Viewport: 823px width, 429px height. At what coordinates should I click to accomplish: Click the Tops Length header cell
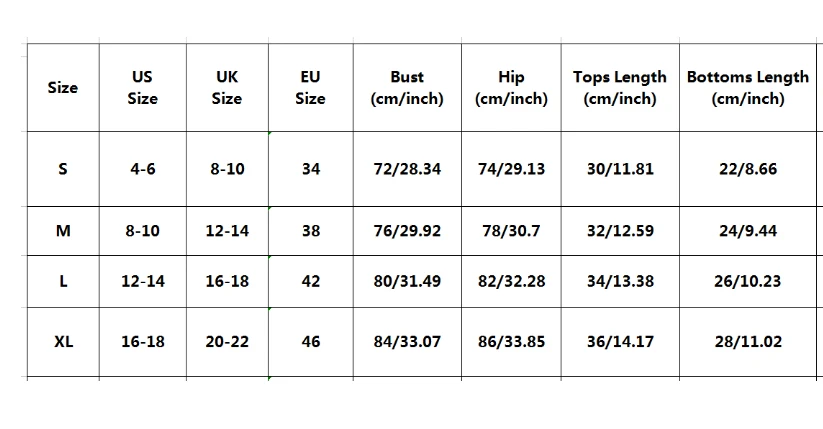coord(620,88)
